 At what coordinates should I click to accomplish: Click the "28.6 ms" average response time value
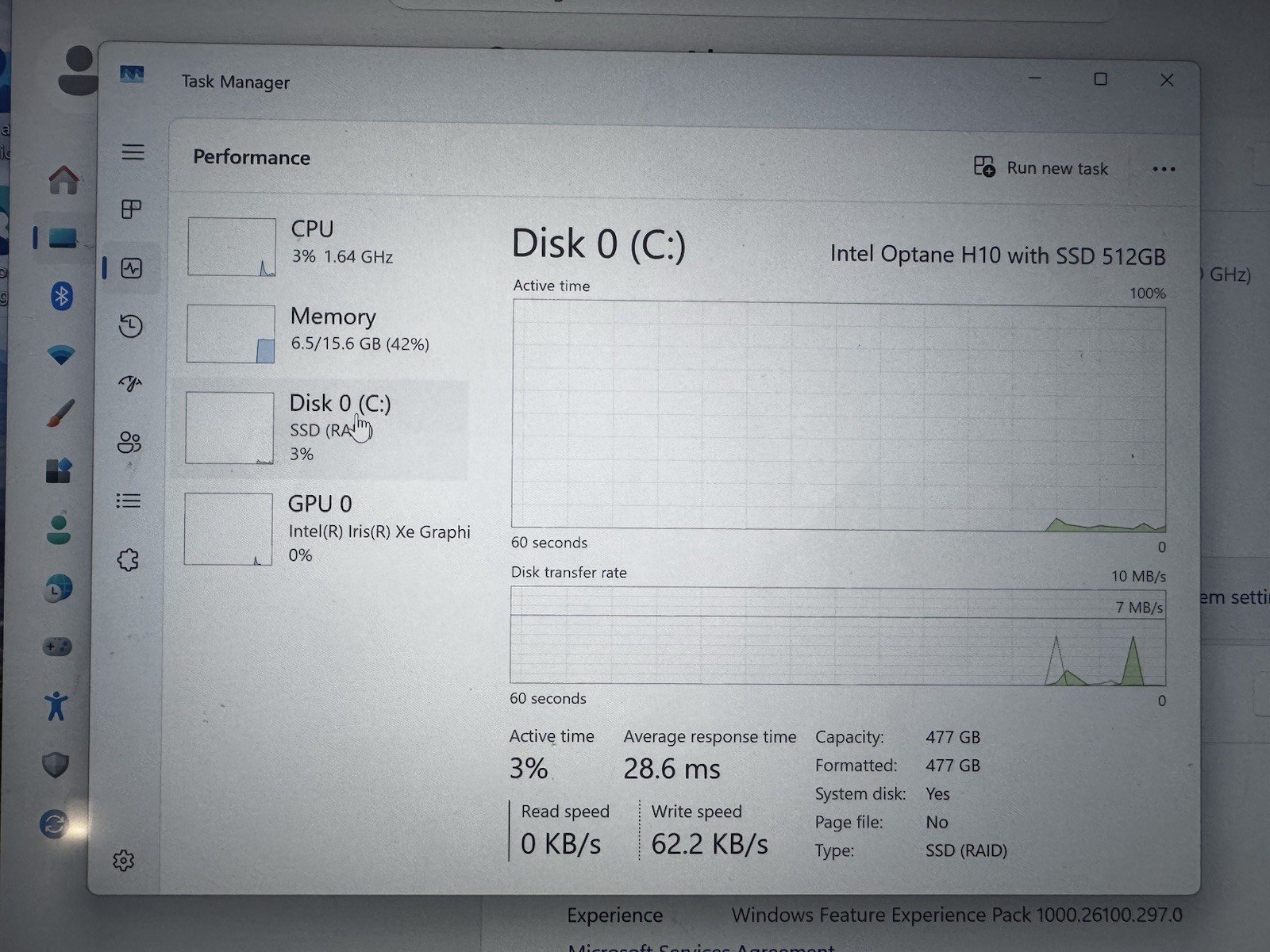tap(672, 769)
